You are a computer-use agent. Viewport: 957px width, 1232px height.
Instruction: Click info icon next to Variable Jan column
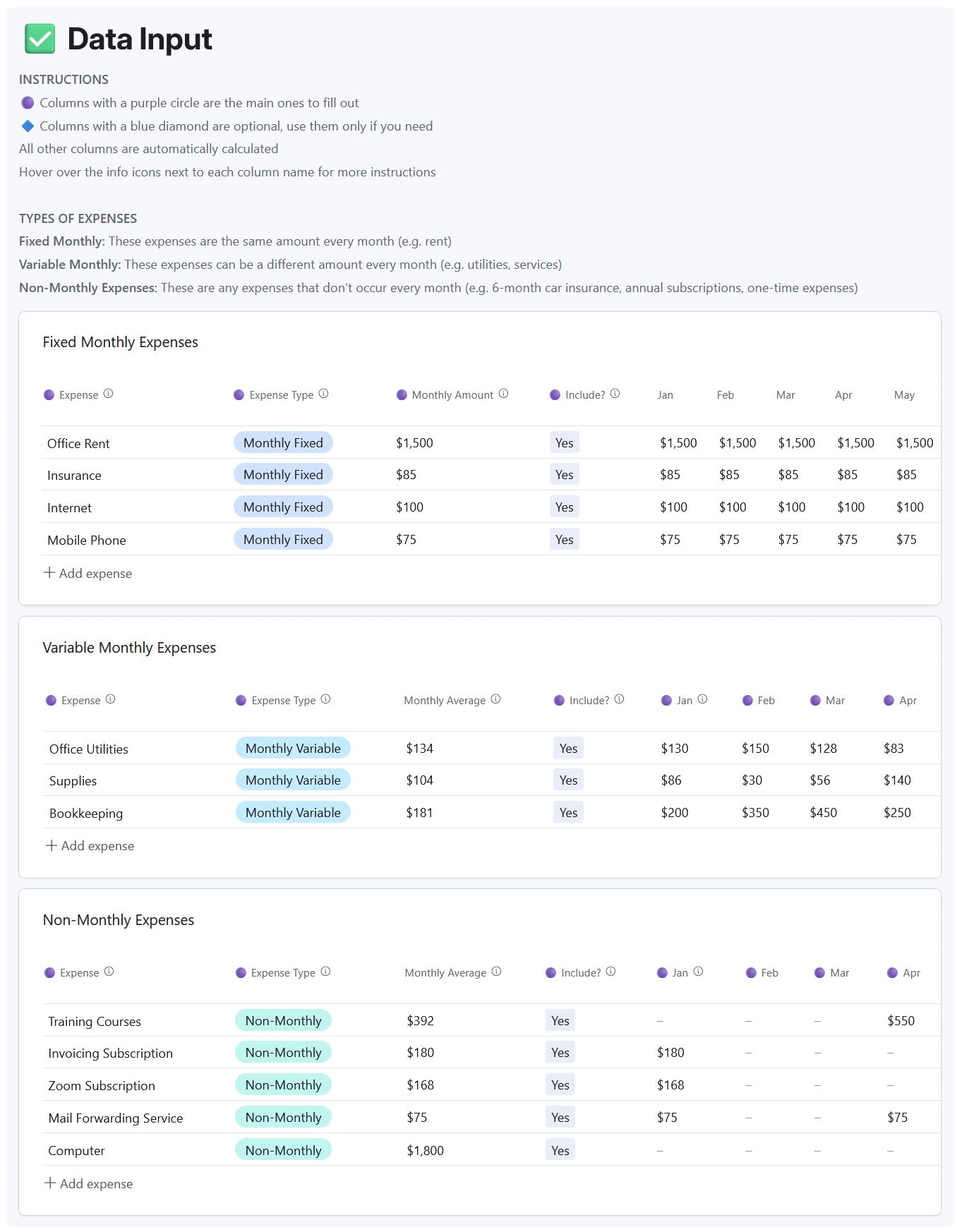click(702, 699)
